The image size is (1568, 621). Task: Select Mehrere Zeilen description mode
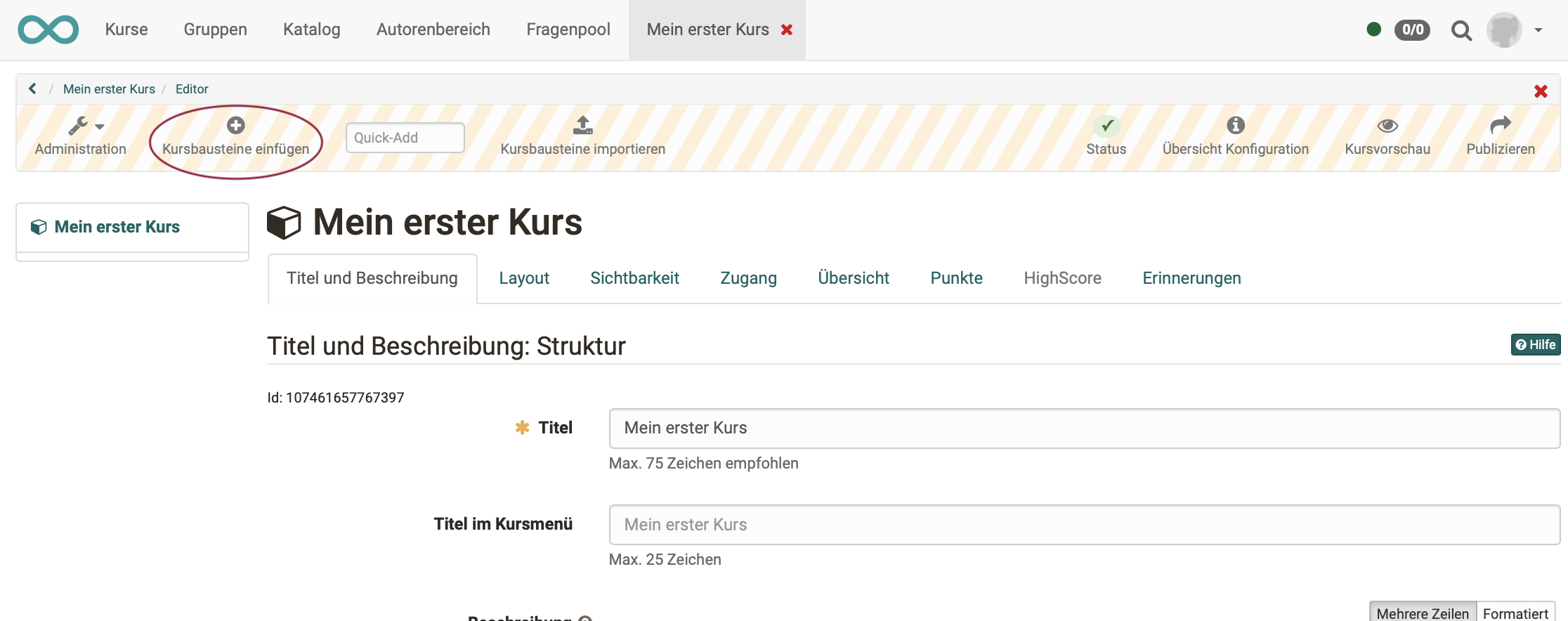point(1423,613)
